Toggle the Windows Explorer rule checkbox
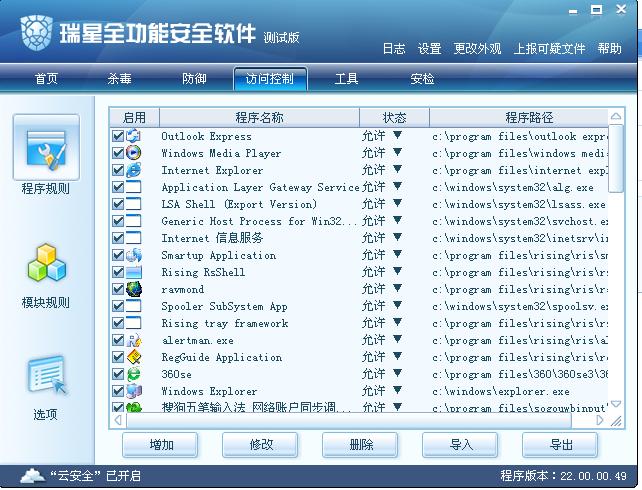 click(x=118, y=391)
